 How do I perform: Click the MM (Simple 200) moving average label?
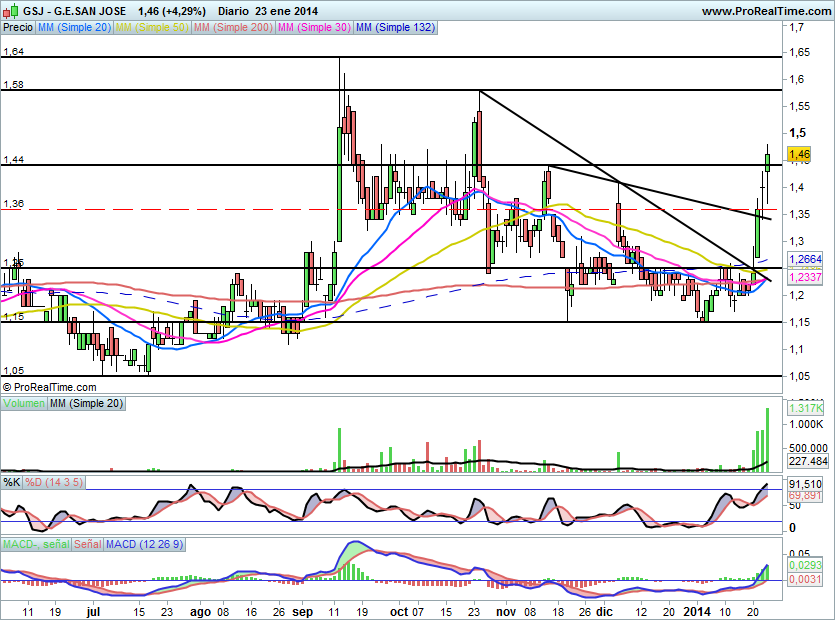[x=233, y=28]
